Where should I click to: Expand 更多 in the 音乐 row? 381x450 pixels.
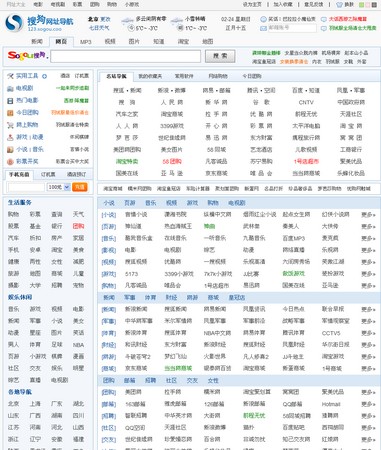click(x=368, y=239)
